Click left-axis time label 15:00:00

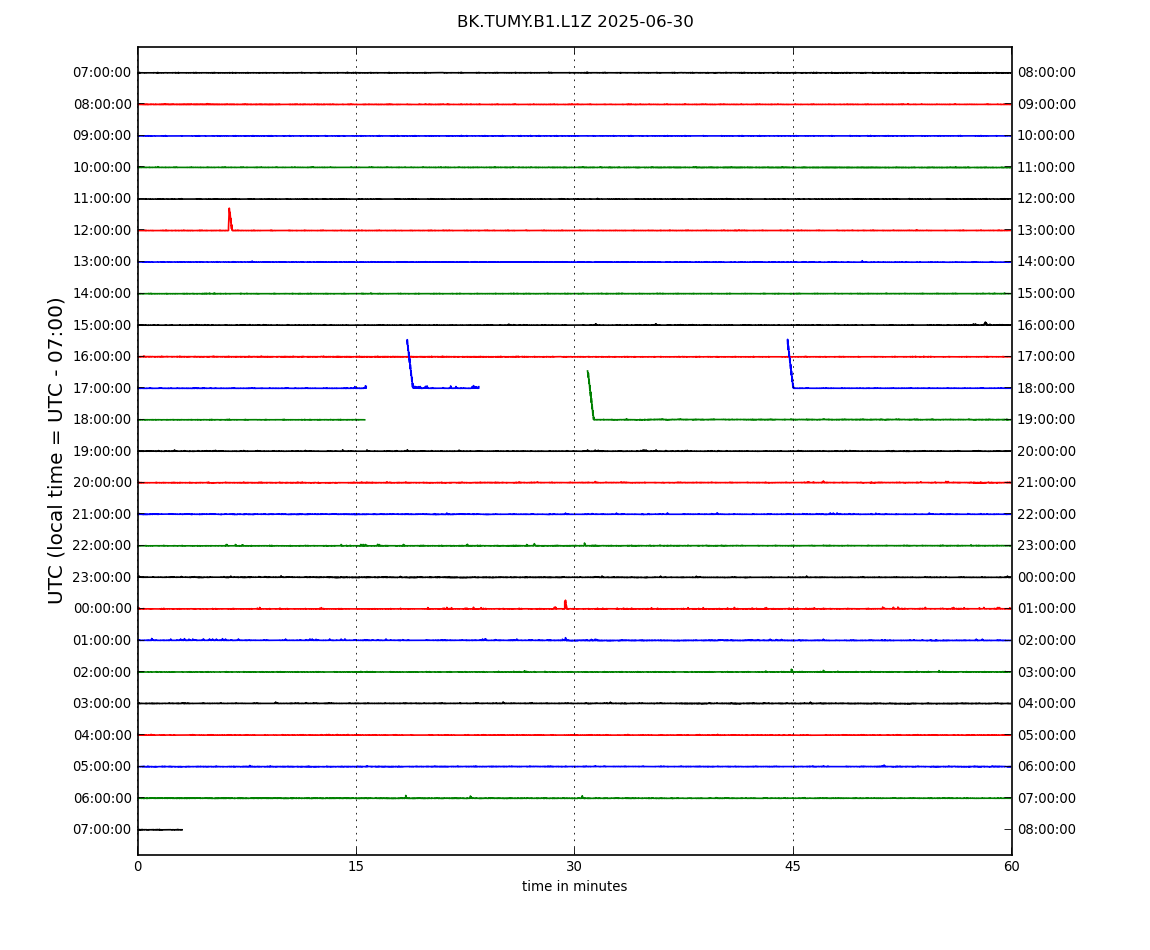point(103,325)
